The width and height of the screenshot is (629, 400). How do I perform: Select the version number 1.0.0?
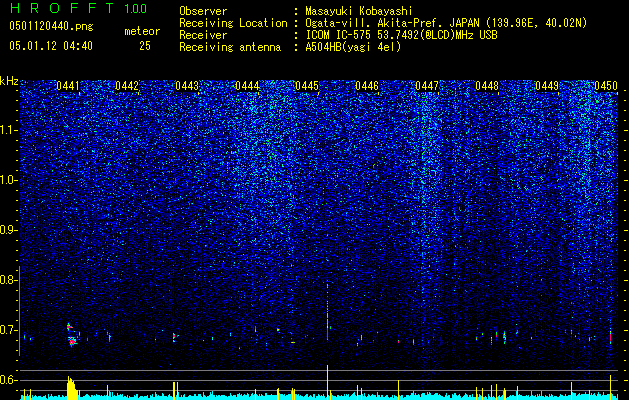(x=135, y=9)
